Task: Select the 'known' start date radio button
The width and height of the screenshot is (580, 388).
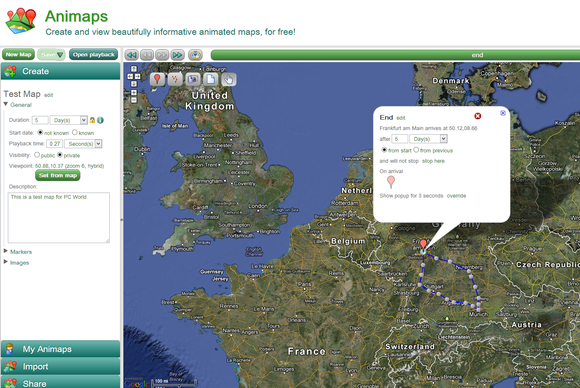Action: pos(75,132)
